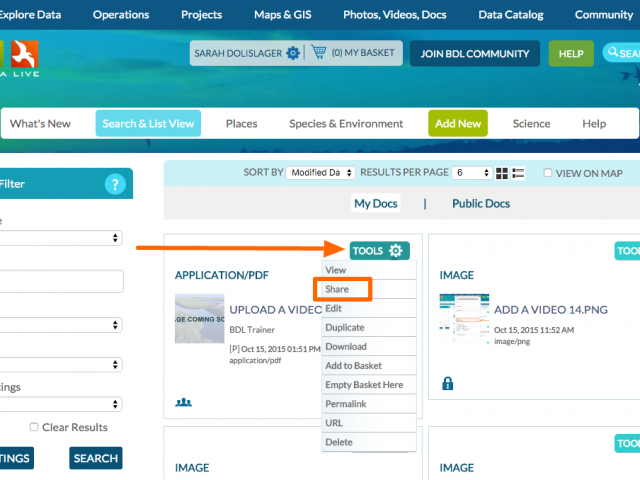Open user settings gear beside Sarah Dolislager
This screenshot has height=480, width=640.
pyautogui.click(x=293, y=53)
